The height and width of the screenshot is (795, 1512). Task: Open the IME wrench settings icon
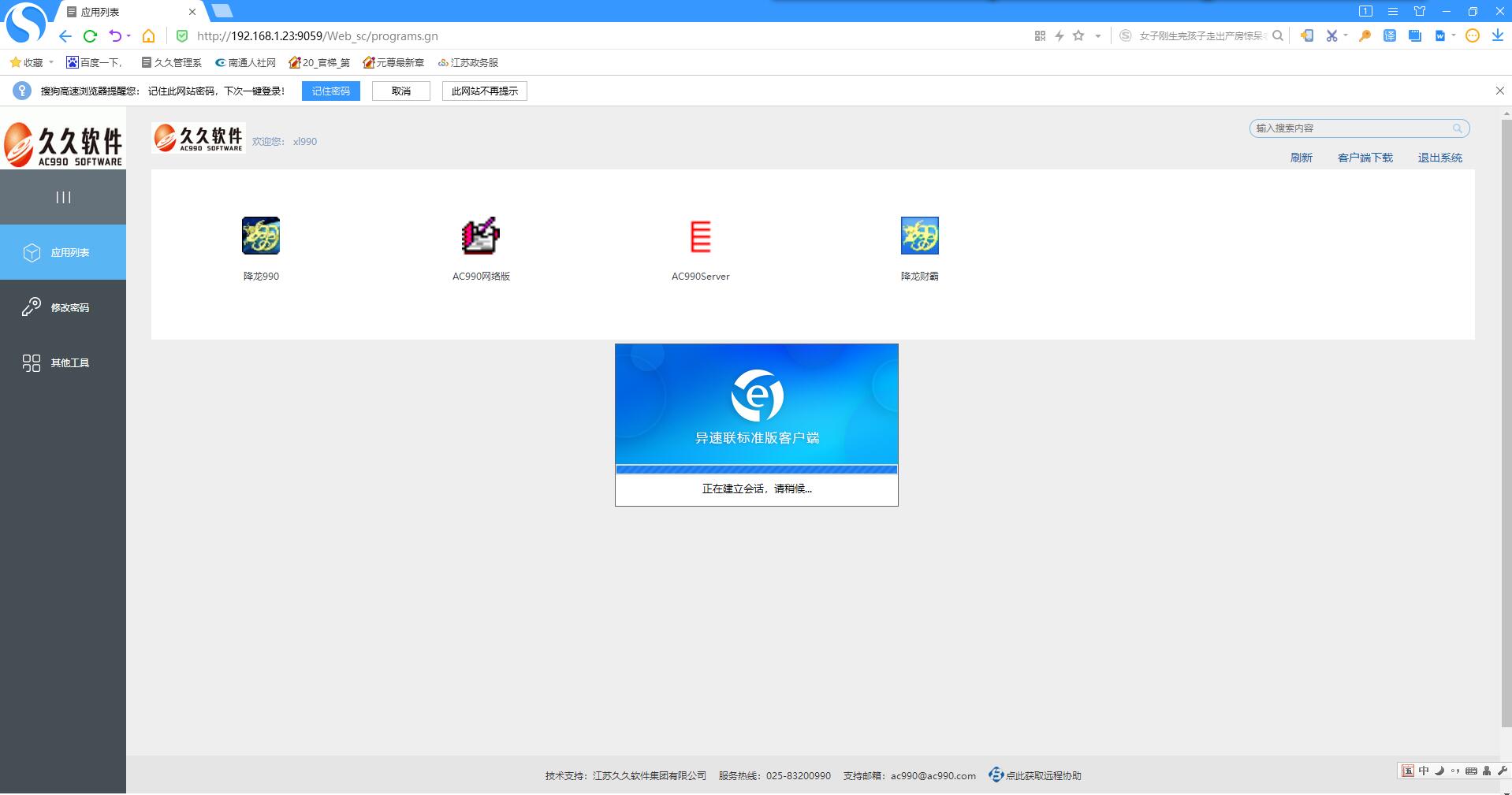(x=1503, y=771)
